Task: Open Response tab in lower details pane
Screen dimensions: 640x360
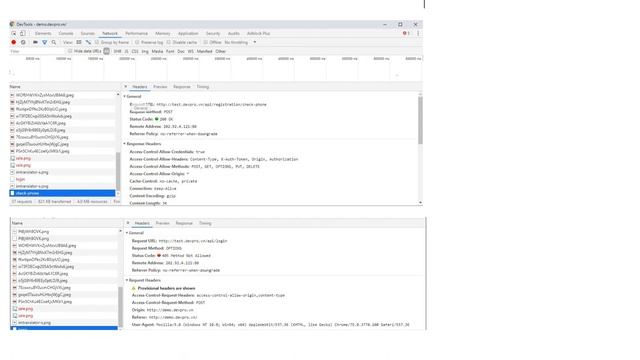Action: coord(184,223)
